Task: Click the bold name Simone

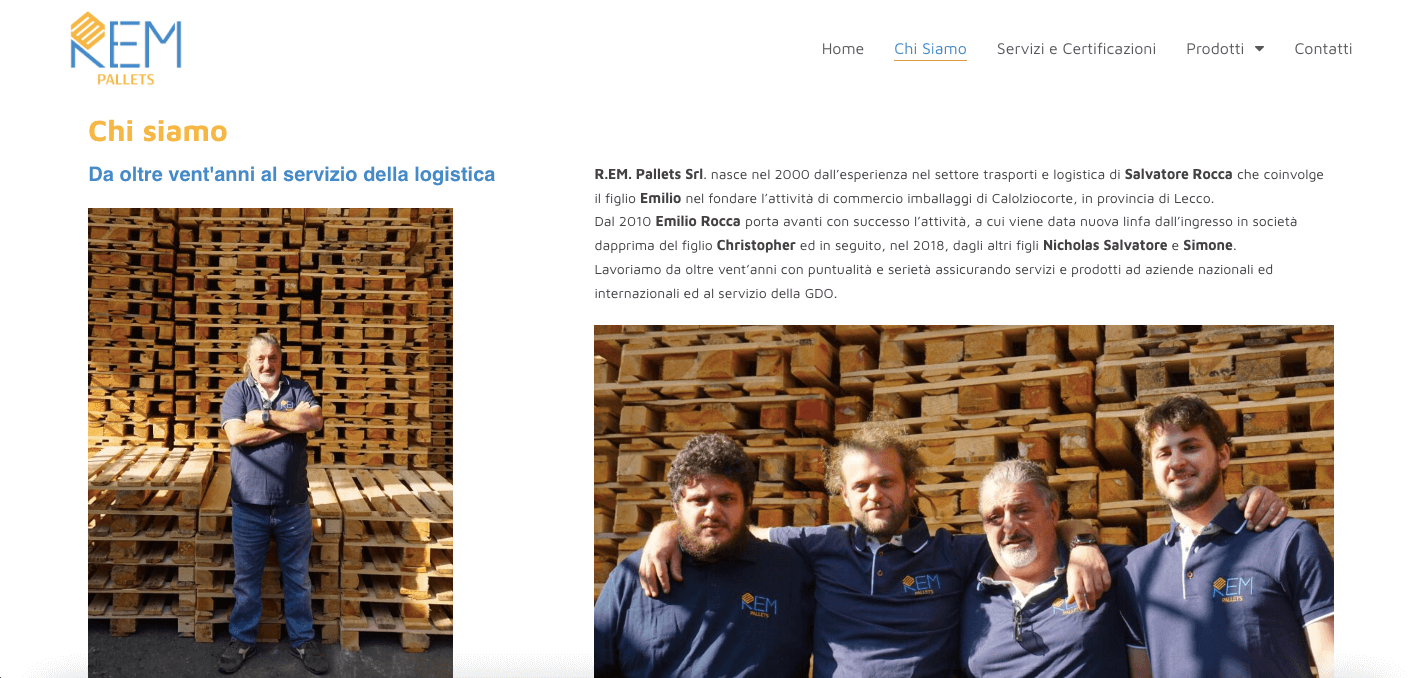Action: pyautogui.click(x=1208, y=245)
